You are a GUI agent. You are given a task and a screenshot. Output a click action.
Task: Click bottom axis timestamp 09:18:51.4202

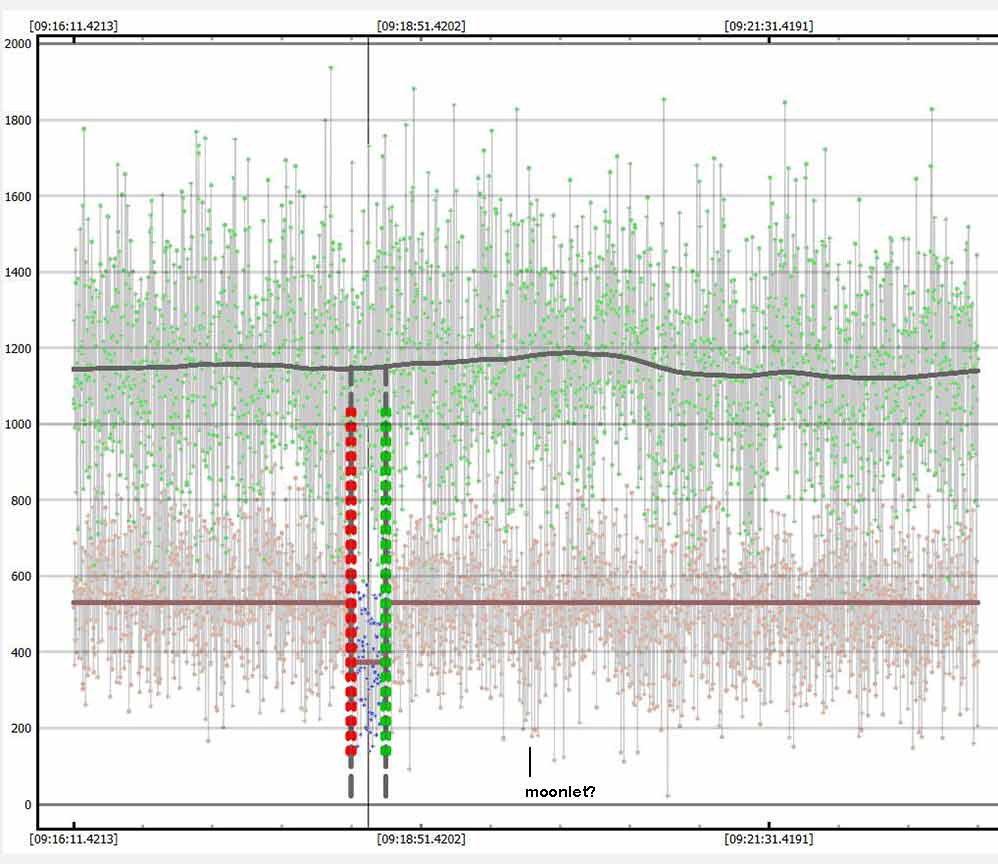[421, 840]
